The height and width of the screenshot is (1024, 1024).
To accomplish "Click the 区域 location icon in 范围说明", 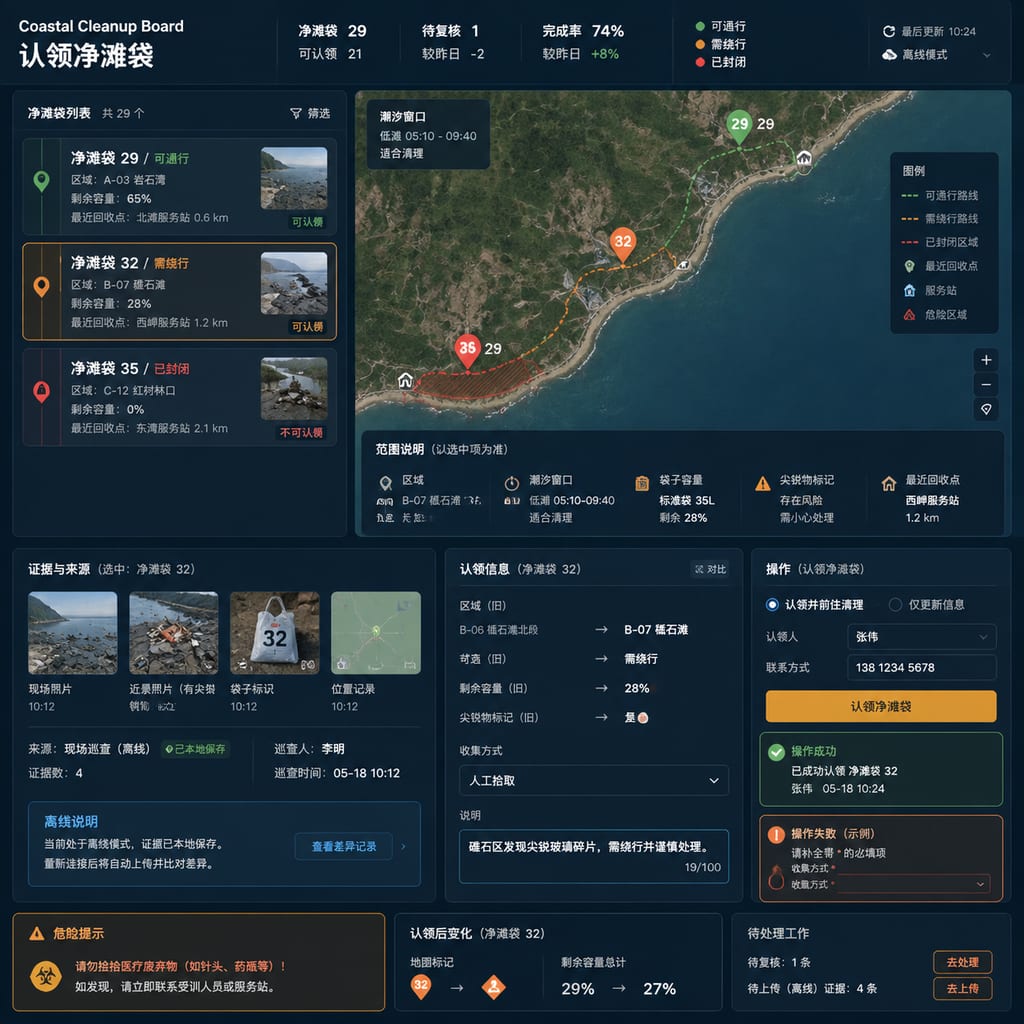I will coord(386,483).
